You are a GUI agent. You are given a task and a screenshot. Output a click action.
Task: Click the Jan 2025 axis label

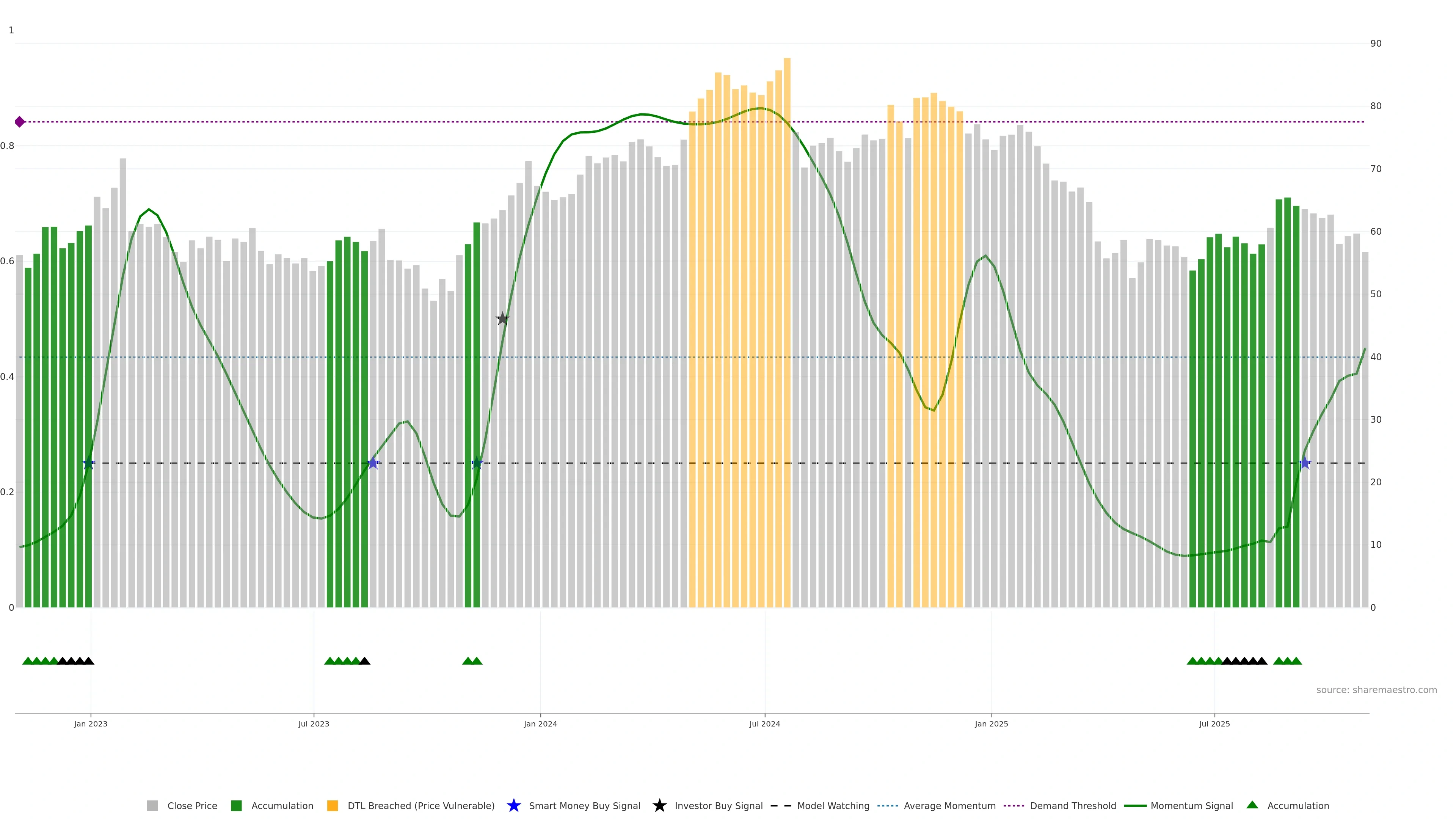pyautogui.click(x=991, y=723)
